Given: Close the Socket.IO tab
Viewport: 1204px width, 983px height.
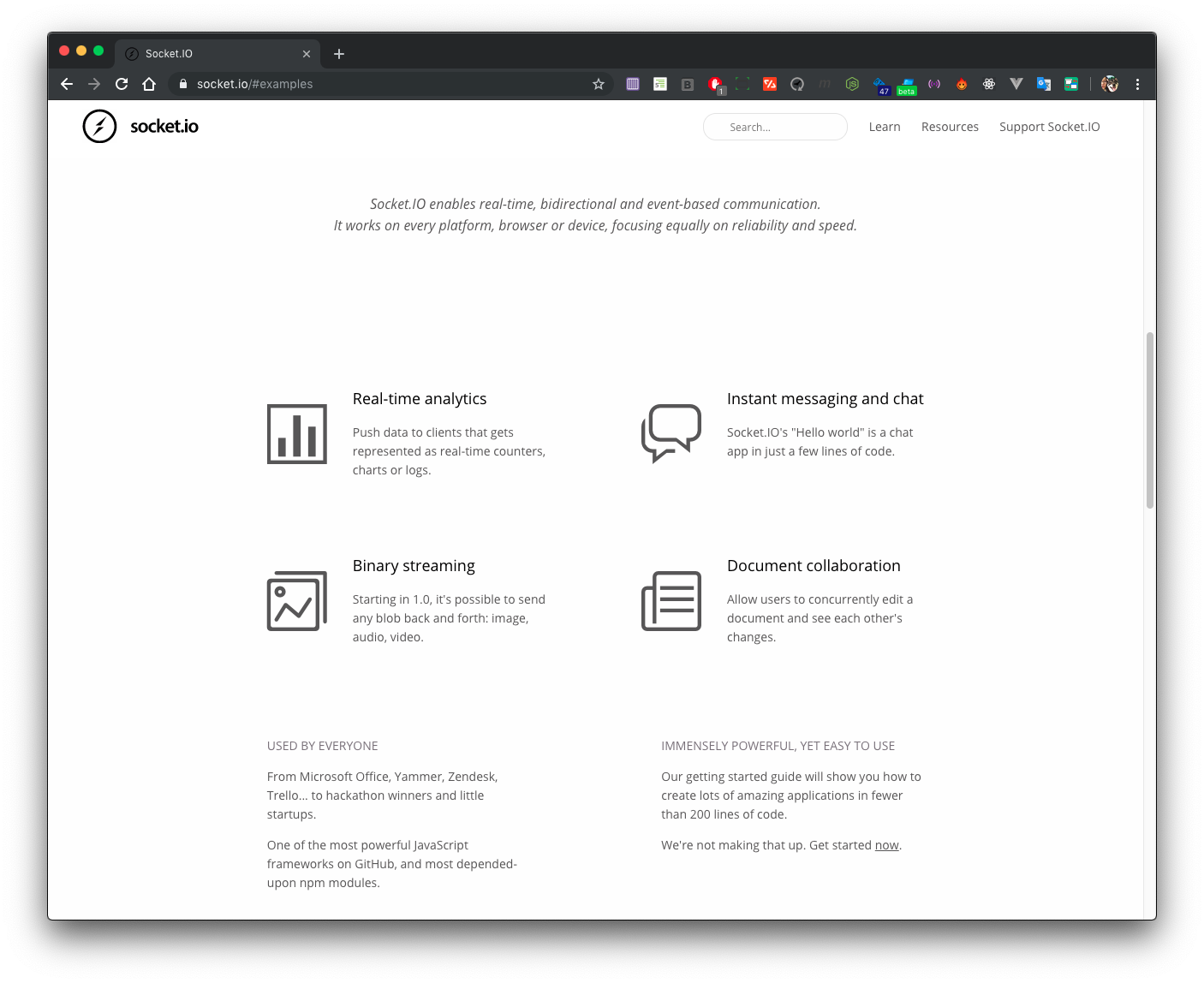Looking at the screenshot, I should pos(307,54).
